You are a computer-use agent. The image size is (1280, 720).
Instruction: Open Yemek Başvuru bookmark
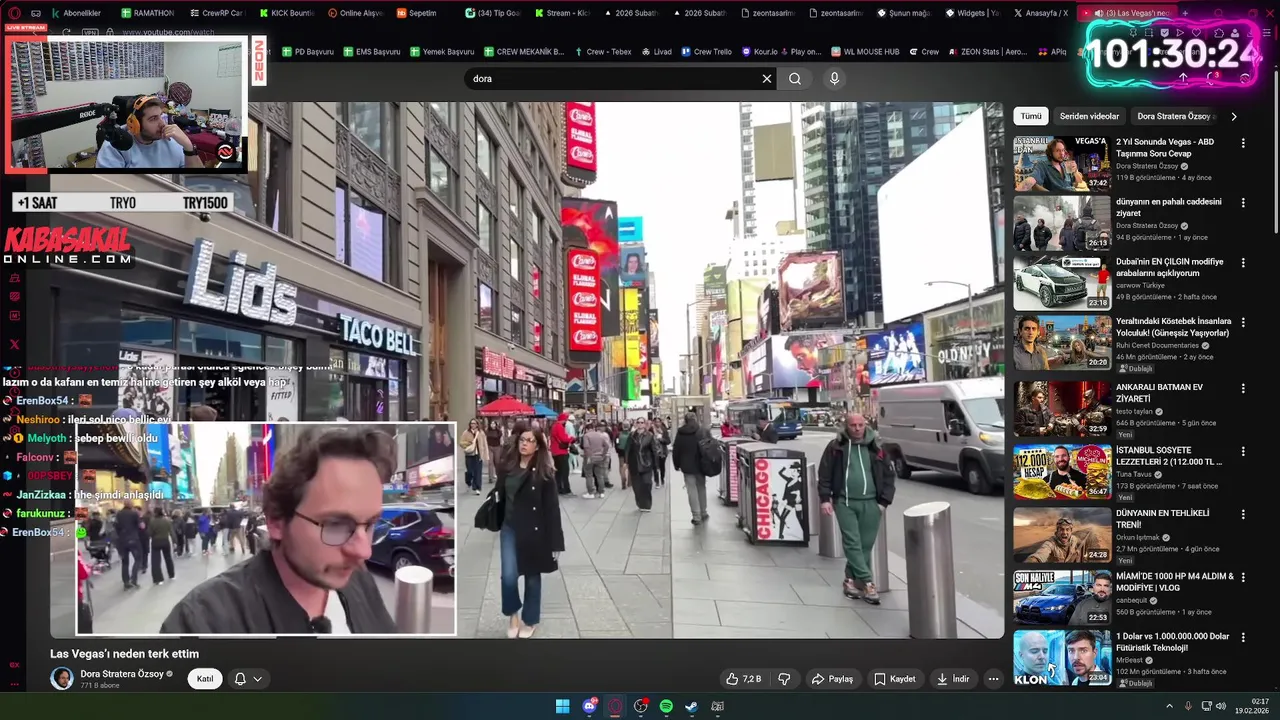441,52
